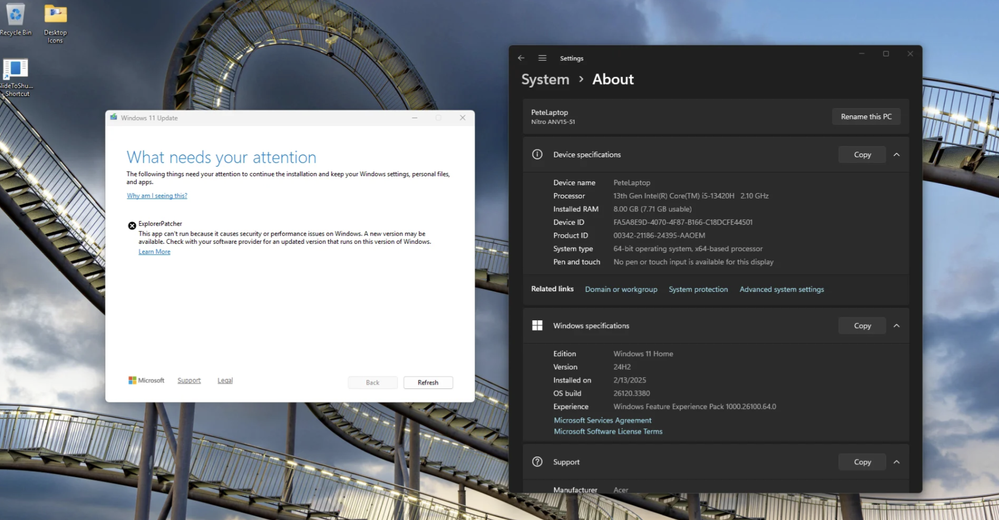999x520 pixels.
Task: Select the processor value '13th Gen Intel(R) Core(TM) i5-13420H'
Action: click(674, 196)
